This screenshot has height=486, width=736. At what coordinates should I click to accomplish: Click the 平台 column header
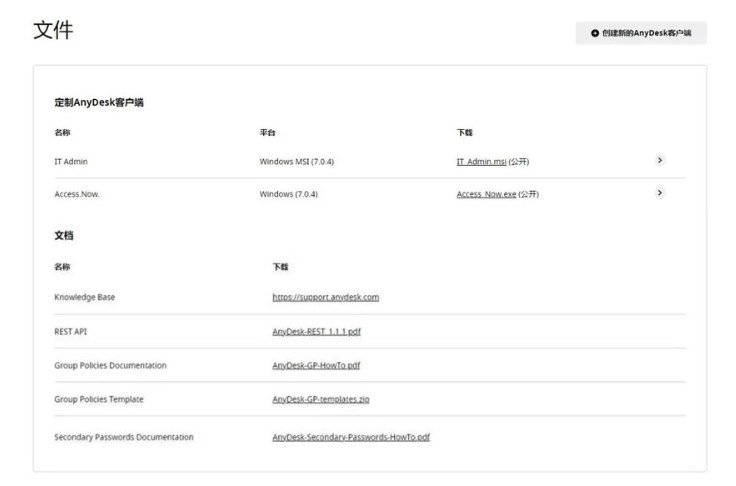pos(268,132)
